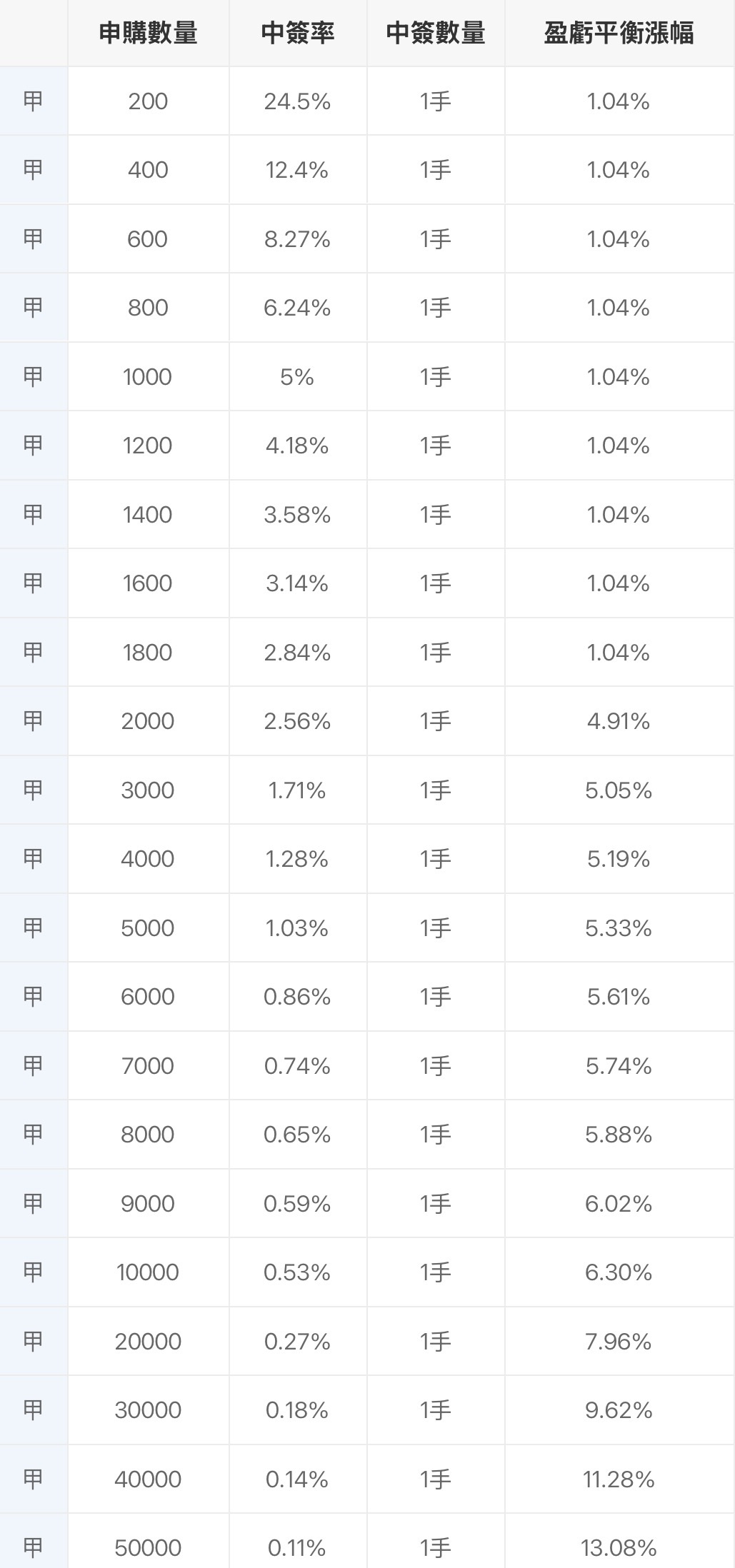Select the 中簽數量 column header
Image resolution: width=735 pixels, height=1568 pixels.
pos(436,33)
